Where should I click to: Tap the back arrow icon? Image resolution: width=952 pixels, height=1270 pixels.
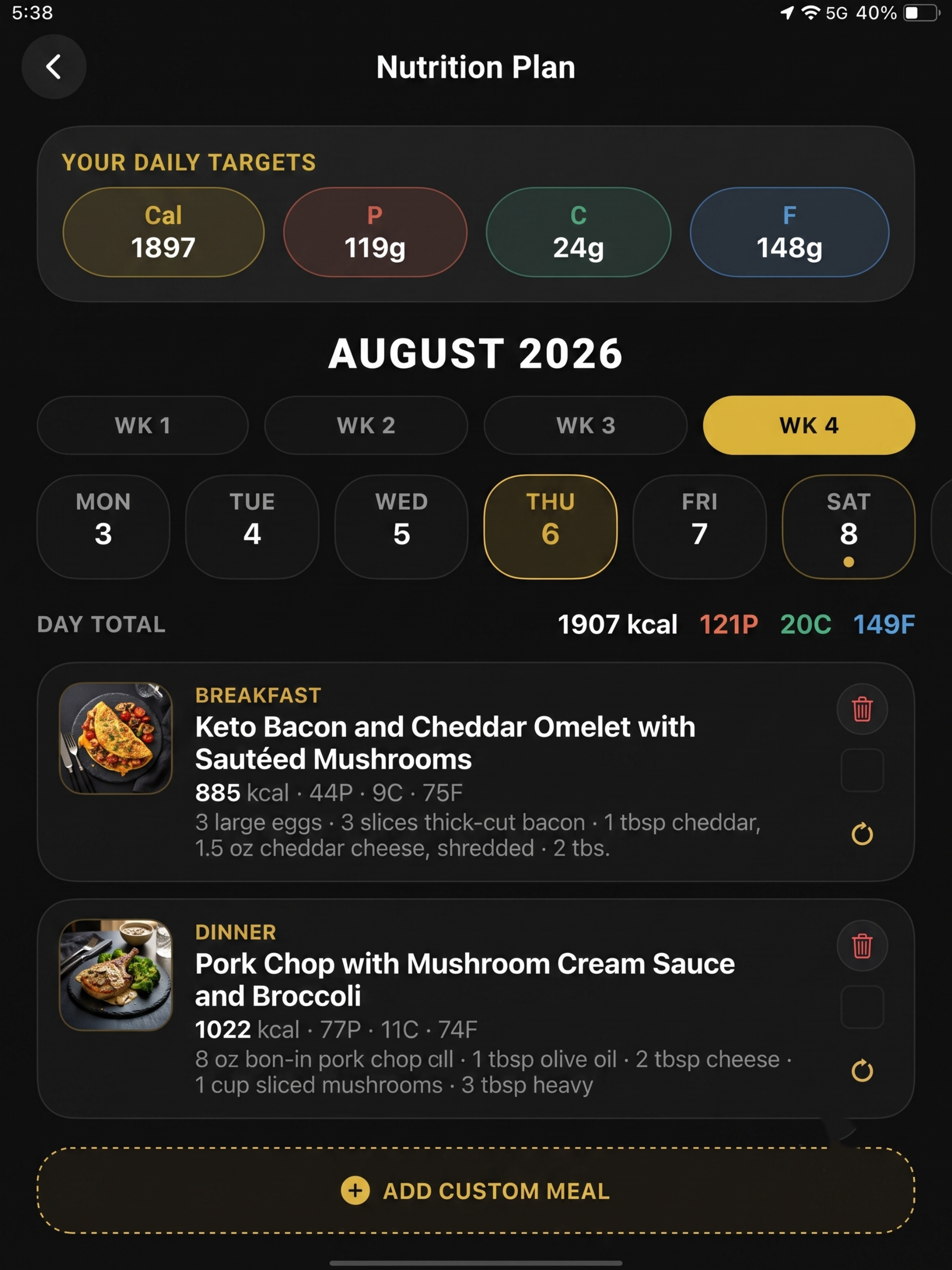(54, 66)
